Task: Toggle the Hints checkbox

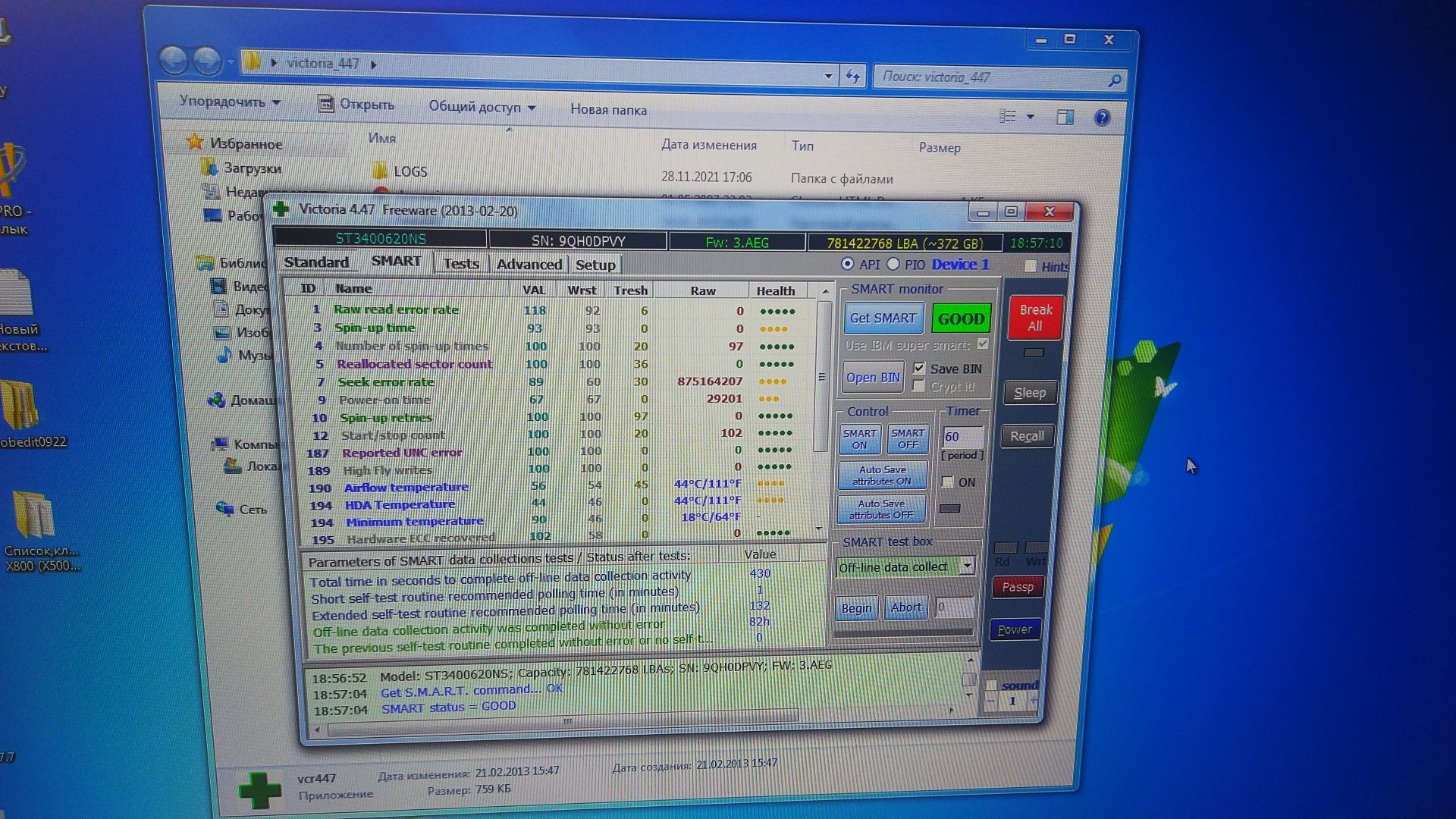Action: coord(1030,266)
